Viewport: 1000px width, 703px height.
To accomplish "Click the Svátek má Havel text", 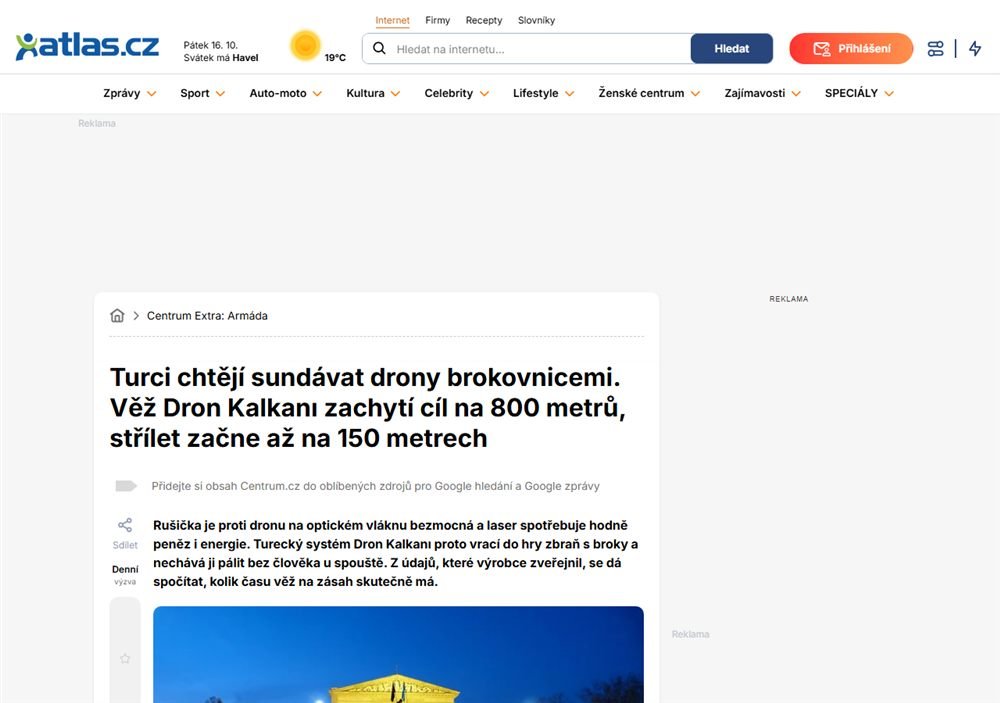I will pyautogui.click(x=221, y=57).
